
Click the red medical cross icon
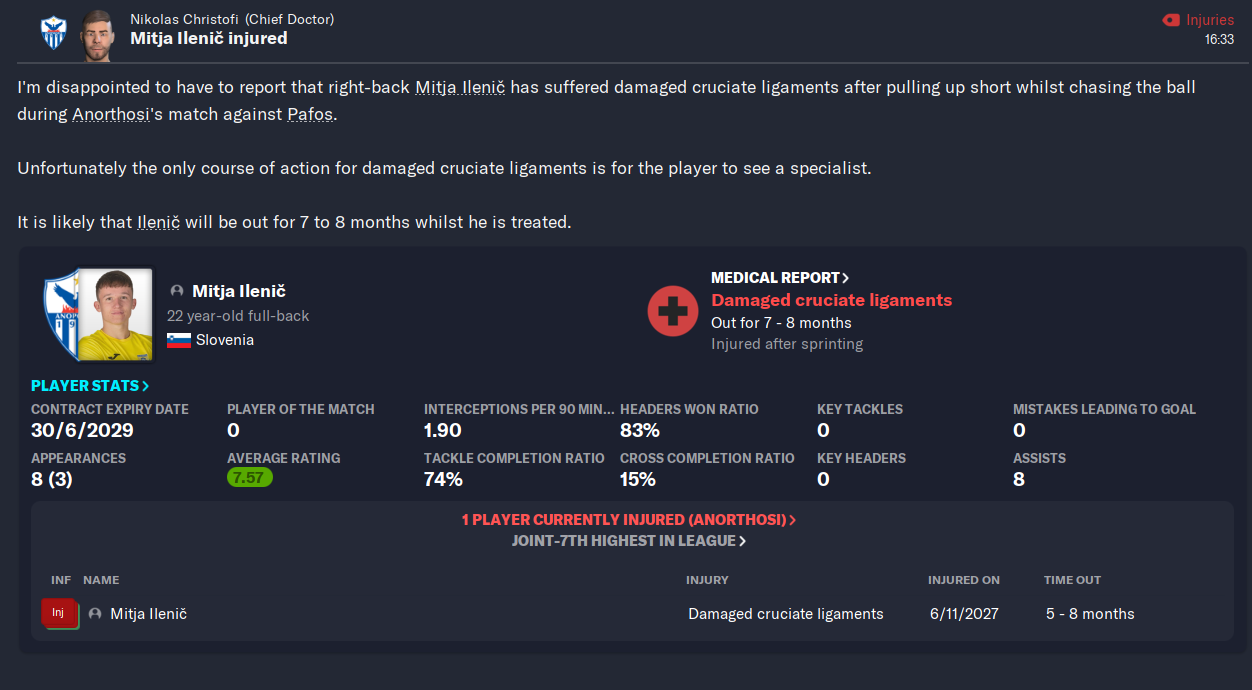pyautogui.click(x=673, y=311)
